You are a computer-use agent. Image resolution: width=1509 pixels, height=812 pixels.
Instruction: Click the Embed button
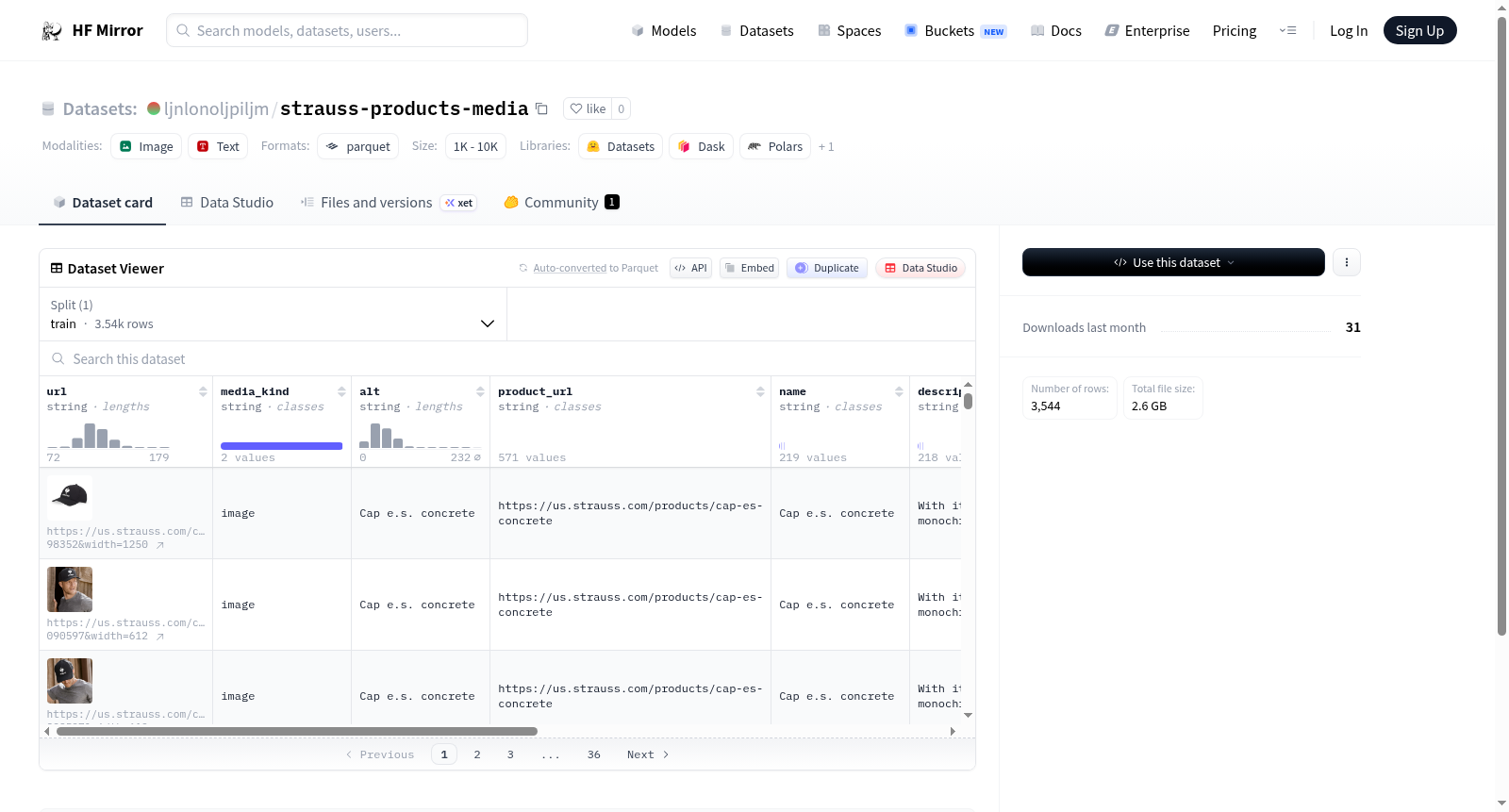(x=750, y=268)
